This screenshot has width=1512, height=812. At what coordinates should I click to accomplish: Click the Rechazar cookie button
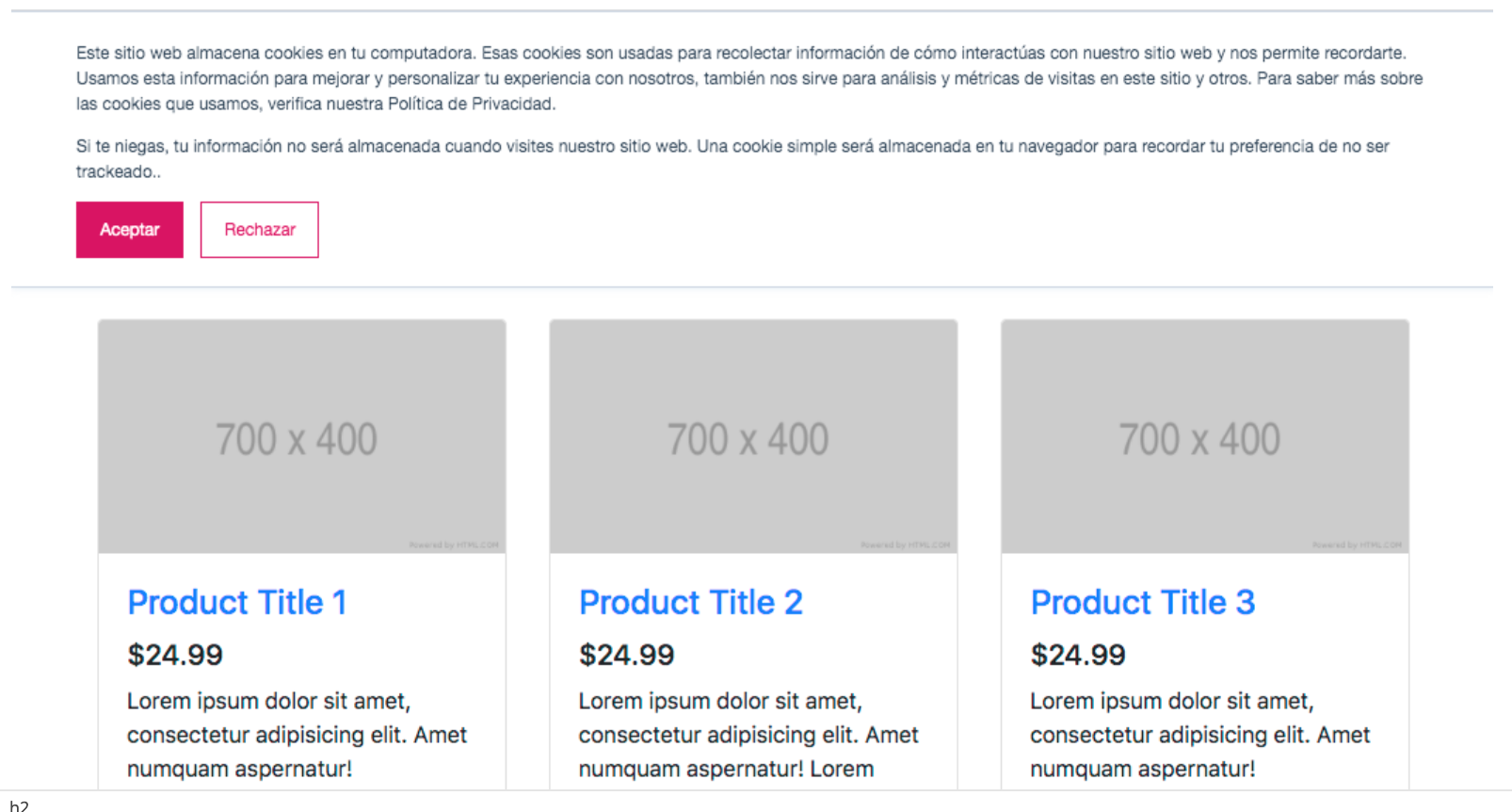pos(259,230)
